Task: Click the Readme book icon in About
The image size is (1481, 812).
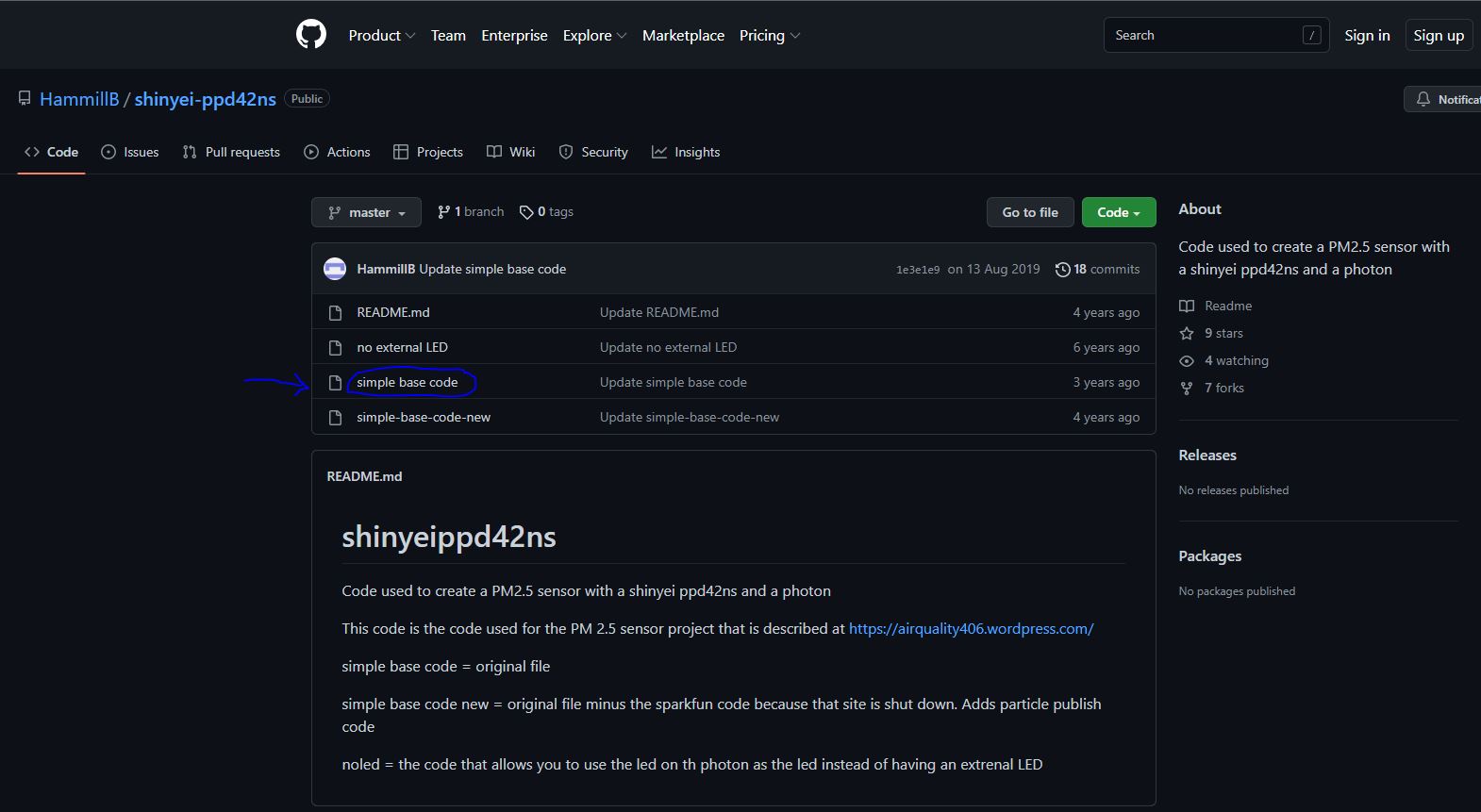Action: [x=1187, y=306]
